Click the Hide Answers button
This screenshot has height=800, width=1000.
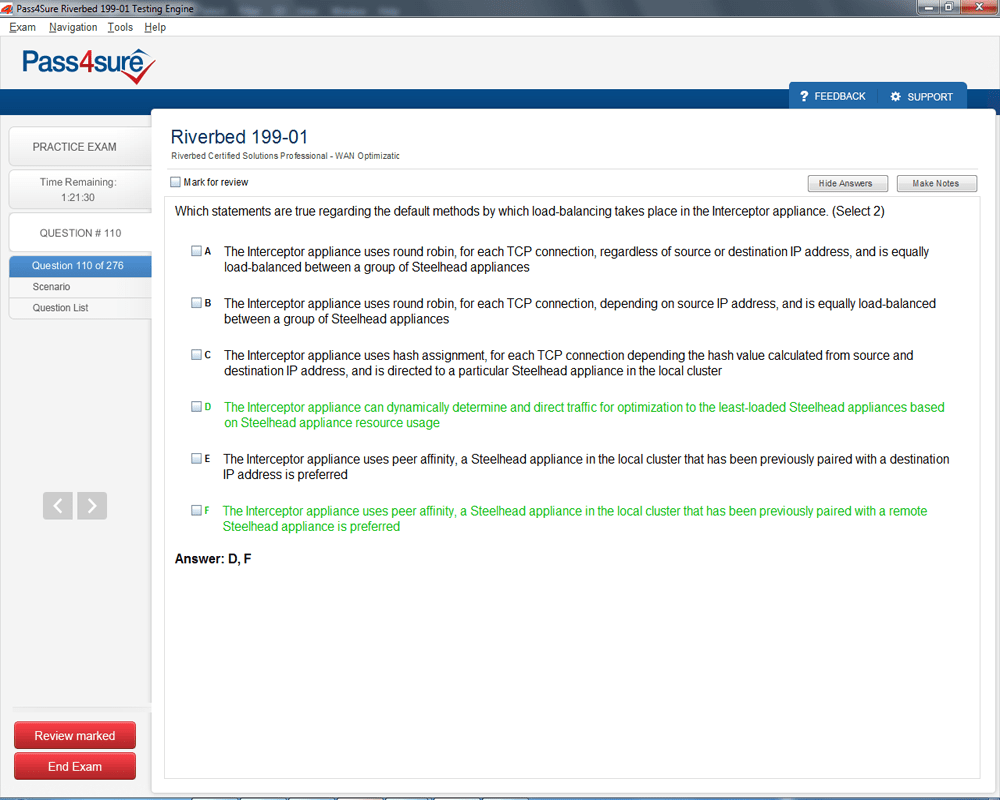point(848,183)
